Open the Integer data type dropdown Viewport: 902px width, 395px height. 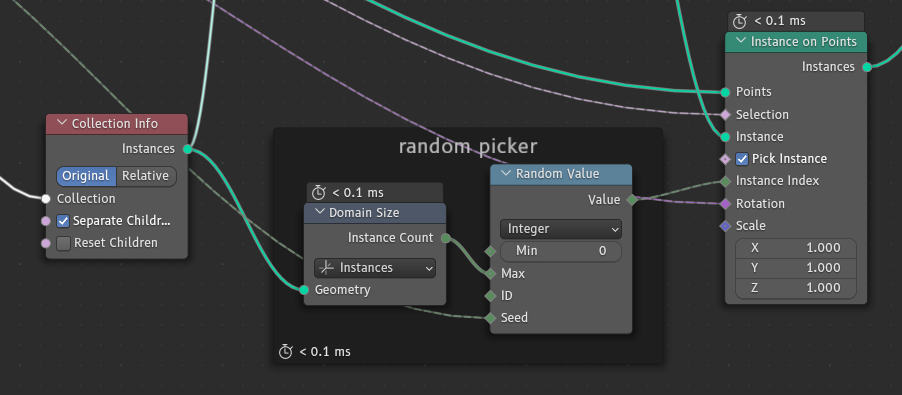pos(561,229)
